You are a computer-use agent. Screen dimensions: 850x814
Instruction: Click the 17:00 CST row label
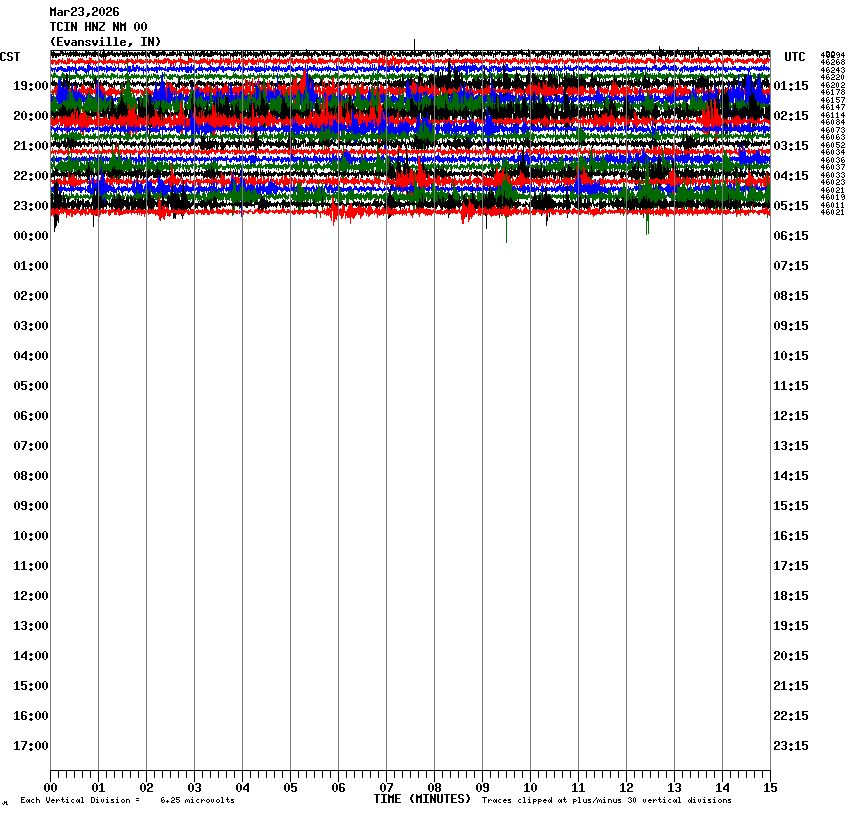point(31,746)
